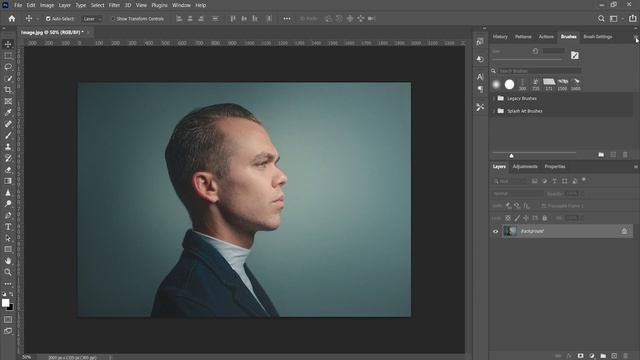Open the layer Opacity dropdown arrow
This screenshot has height=360, width=640.
click(582, 194)
